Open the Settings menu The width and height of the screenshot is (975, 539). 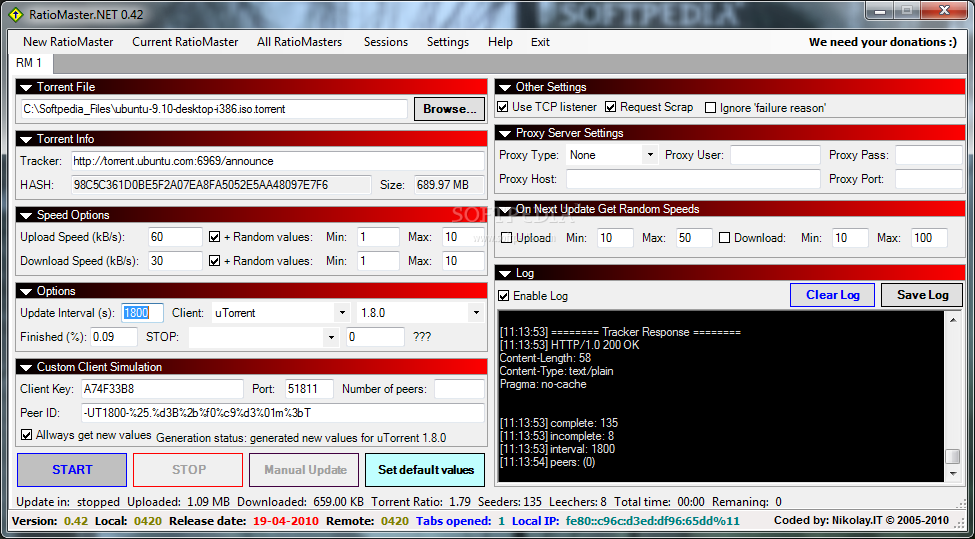[448, 42]
